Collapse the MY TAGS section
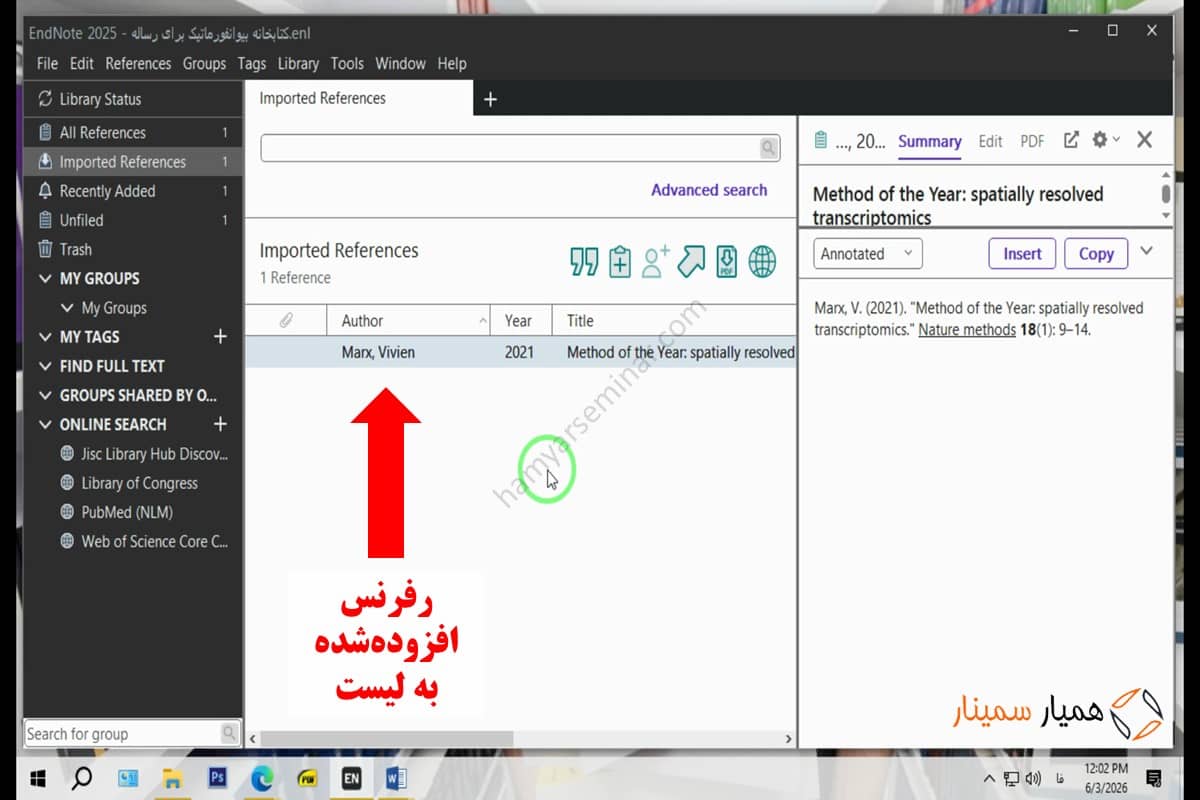 [45, 337]
